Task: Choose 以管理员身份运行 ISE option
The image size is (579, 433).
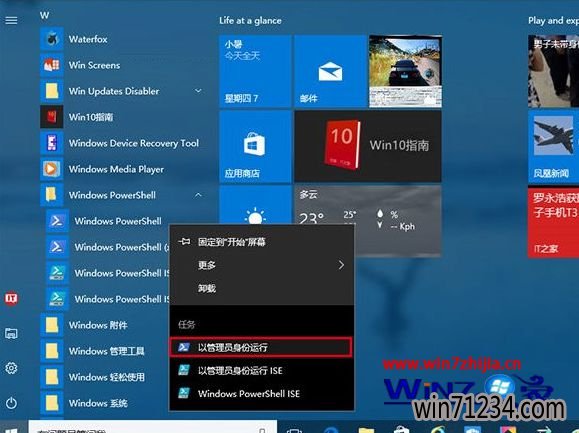Action: (x=261, y=370)
